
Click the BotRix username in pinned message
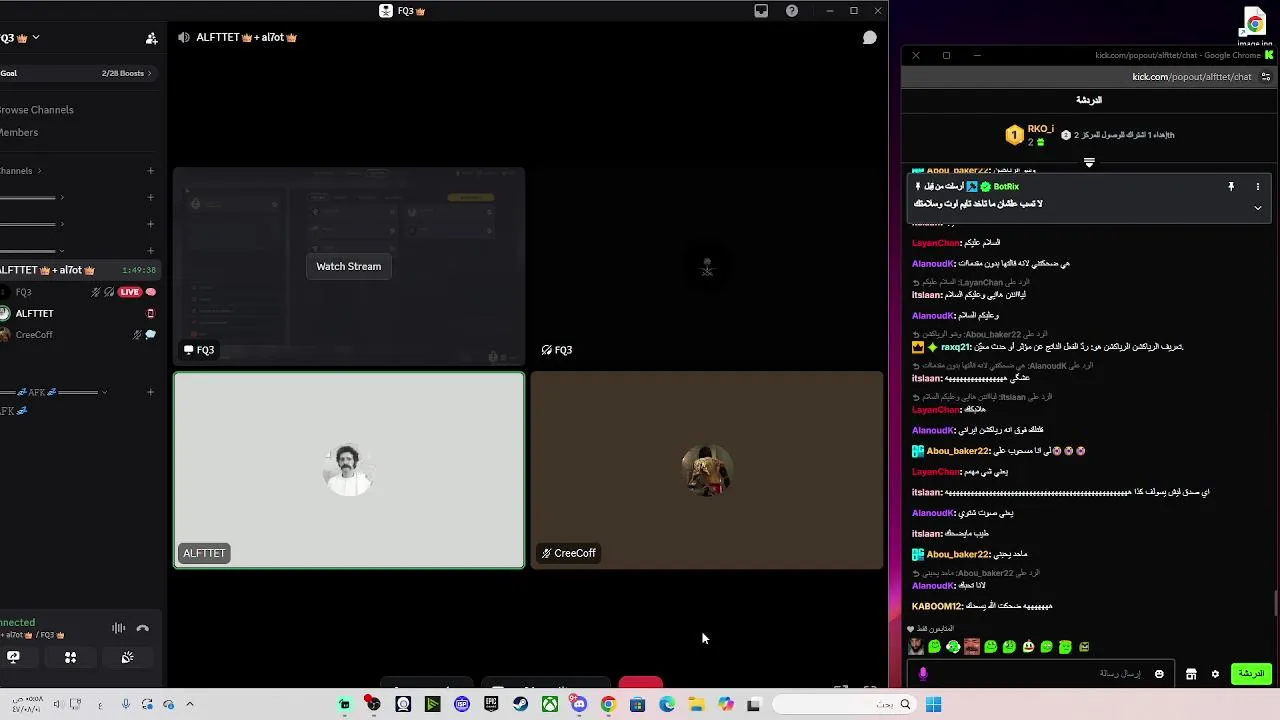tap(1006, 187)
